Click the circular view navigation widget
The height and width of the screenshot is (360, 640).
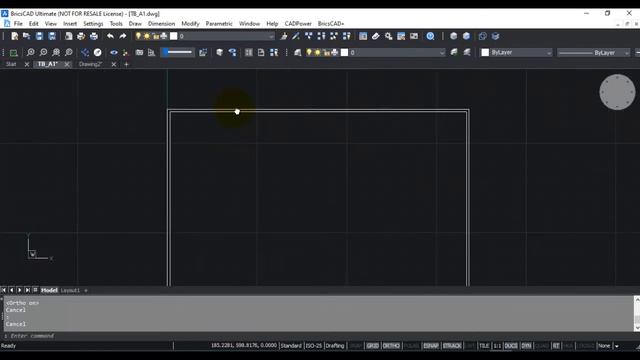click(617, 92)
